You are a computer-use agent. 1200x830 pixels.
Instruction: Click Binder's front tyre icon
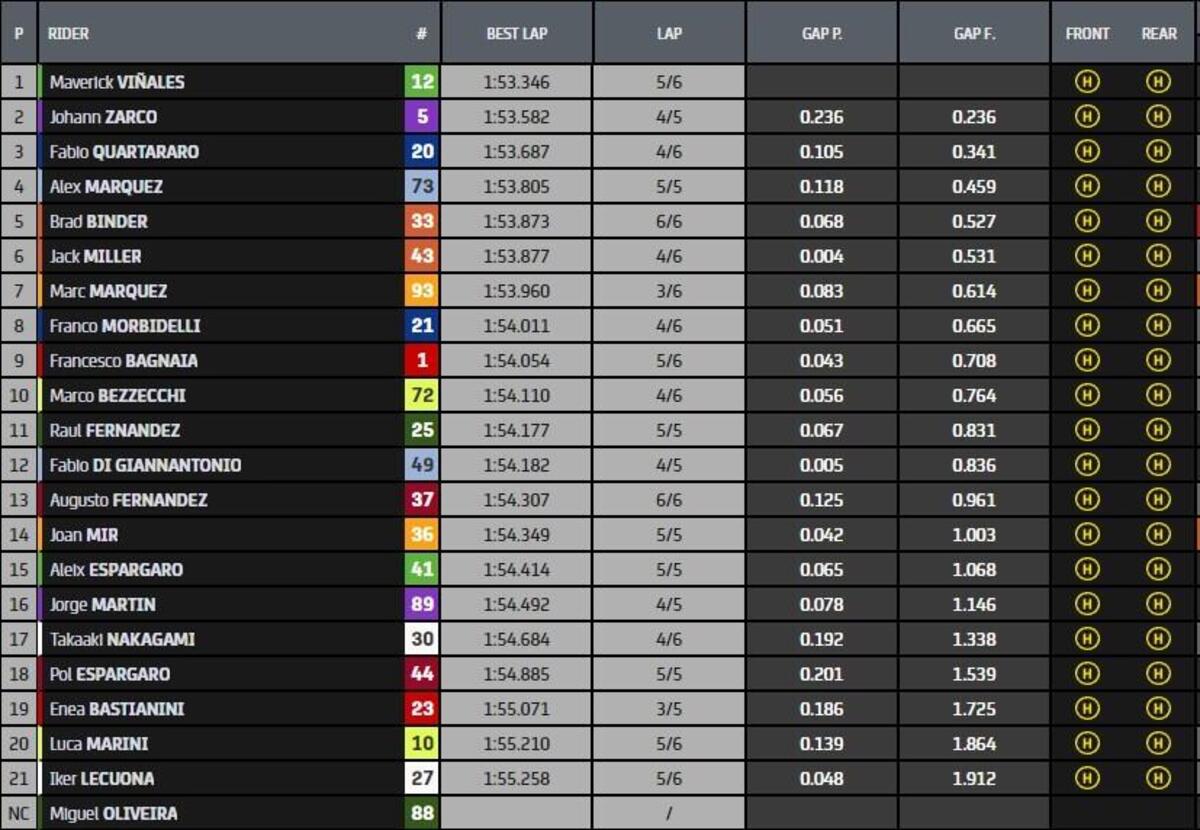point(1087,221)
